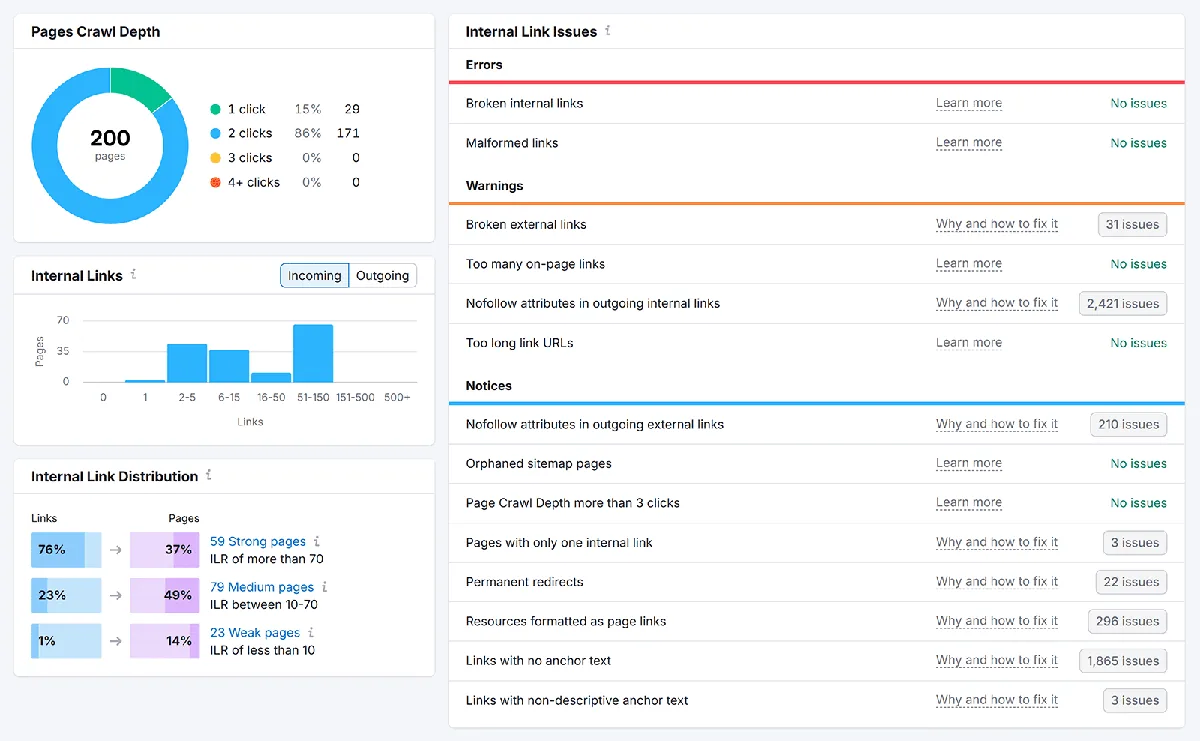Open fix guide for Nofollow outgoing external links
Viewport: 1200px width, 741px height.
[997, 424]
